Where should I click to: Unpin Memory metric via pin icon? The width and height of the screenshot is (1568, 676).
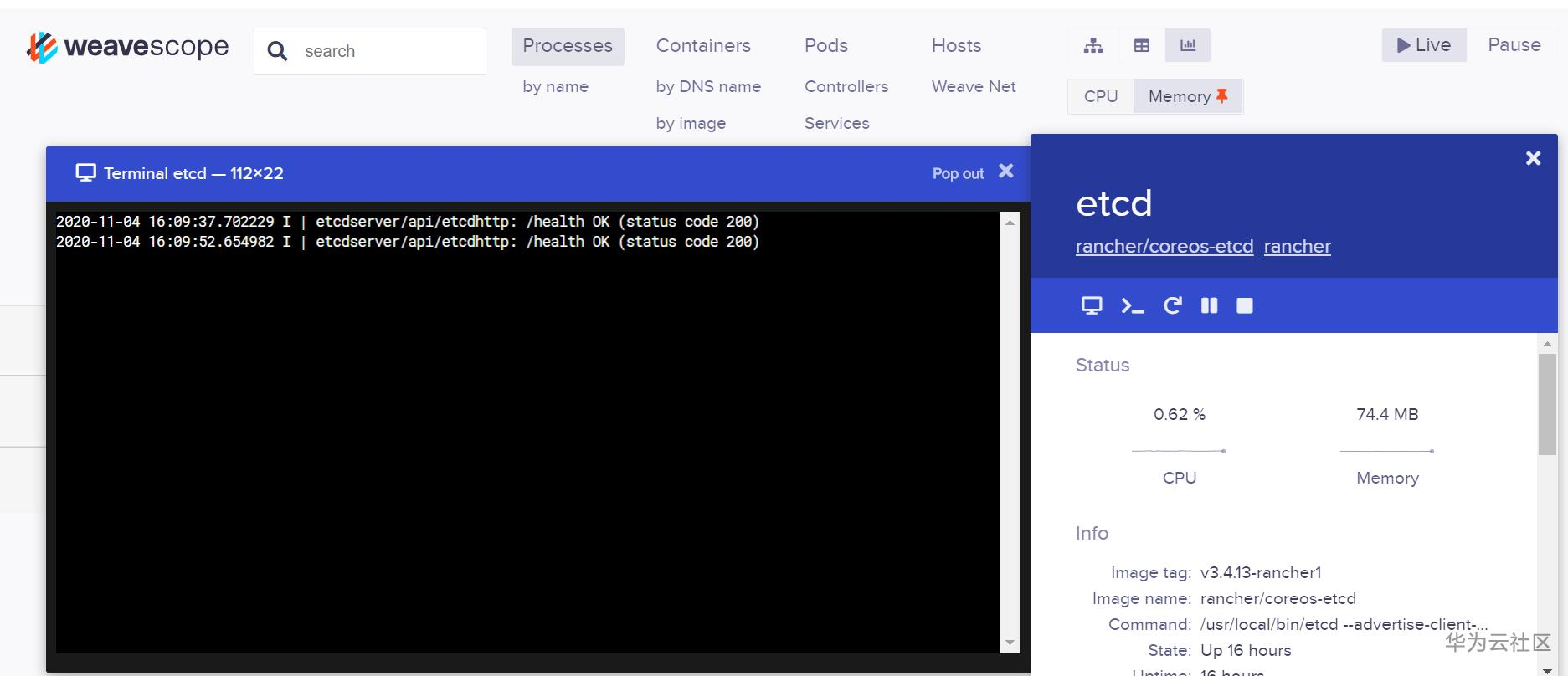(1222, 96)
